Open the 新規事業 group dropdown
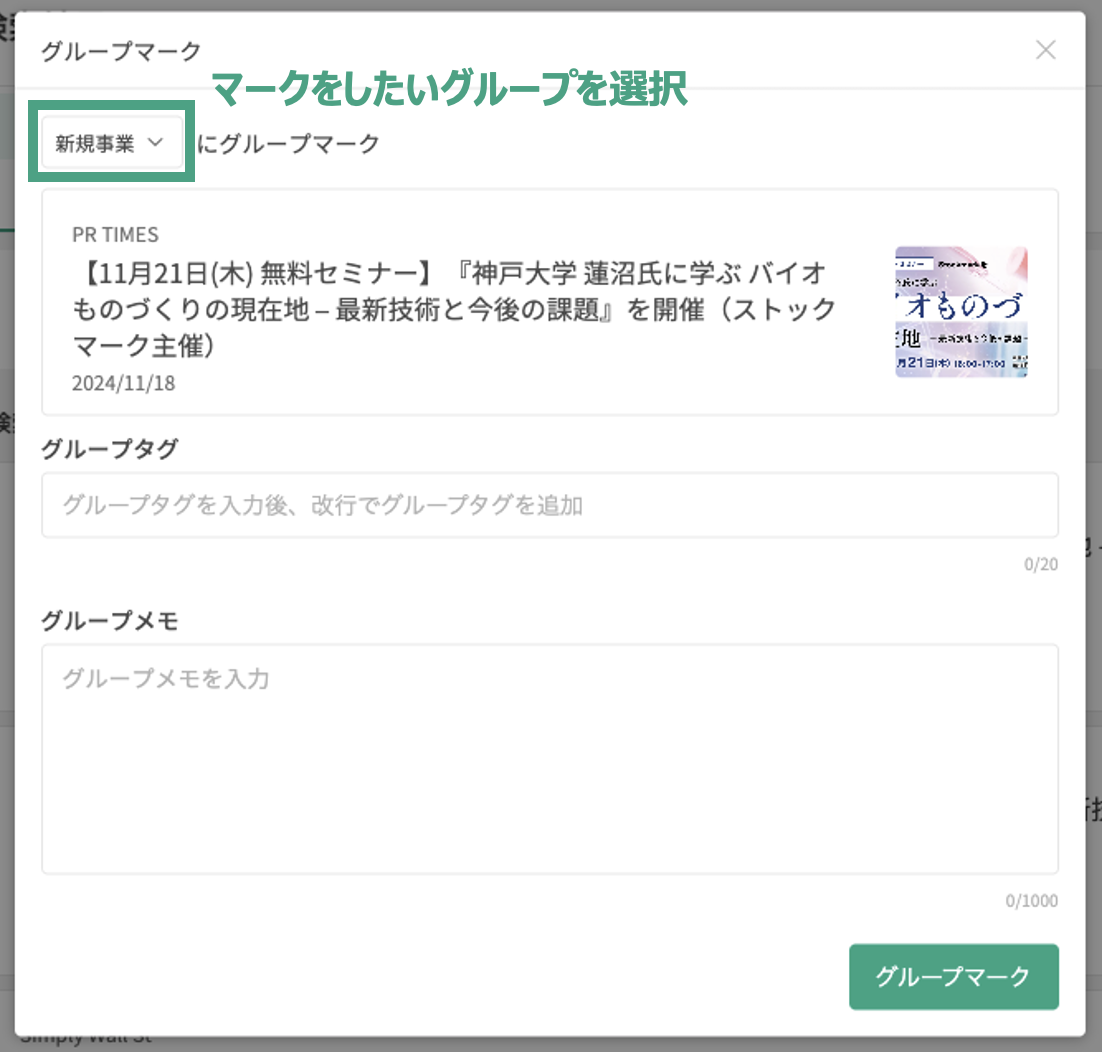 110,144
